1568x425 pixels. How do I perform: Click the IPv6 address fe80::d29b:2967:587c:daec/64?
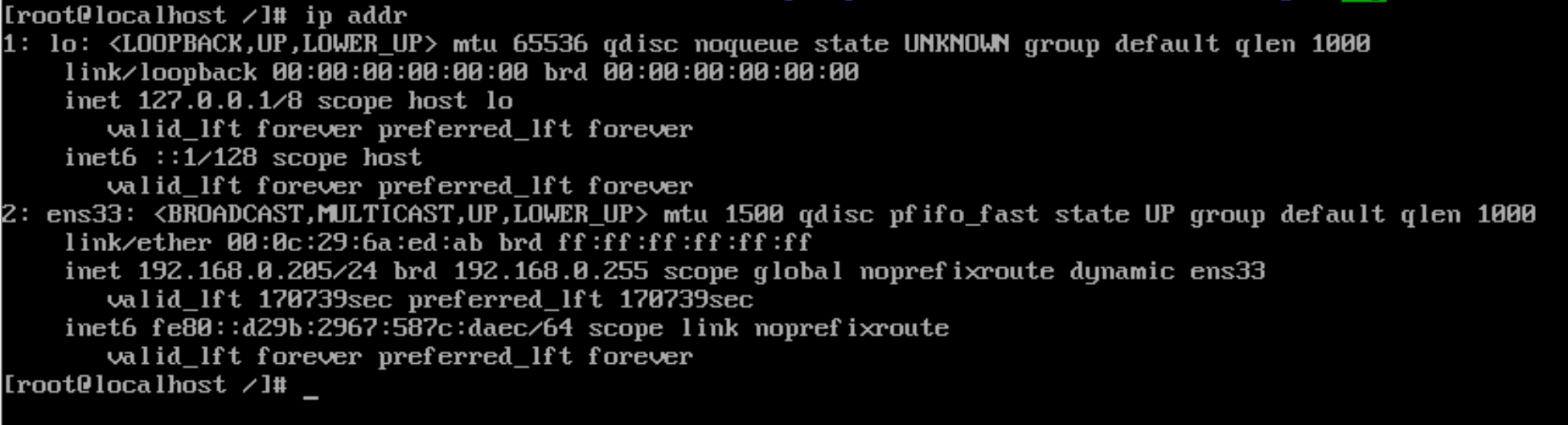pyautogui.click(x=362, y=328)
